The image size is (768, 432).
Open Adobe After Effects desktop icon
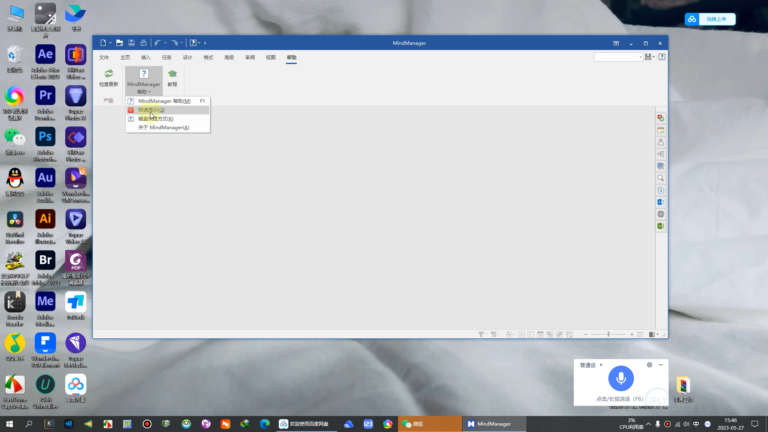pyautogui.click(x=45, y=61)
